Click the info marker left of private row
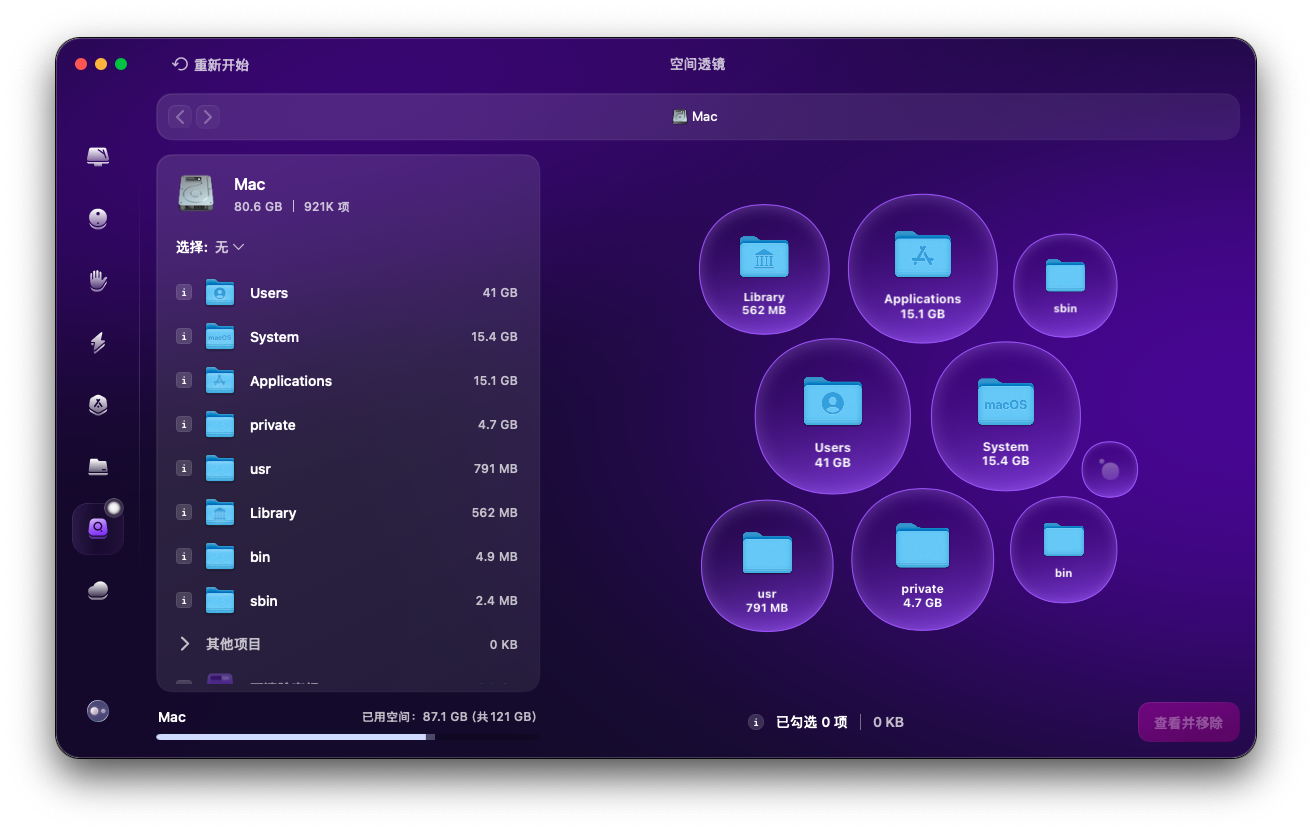1312x832 pixels. tap(184, 425)
